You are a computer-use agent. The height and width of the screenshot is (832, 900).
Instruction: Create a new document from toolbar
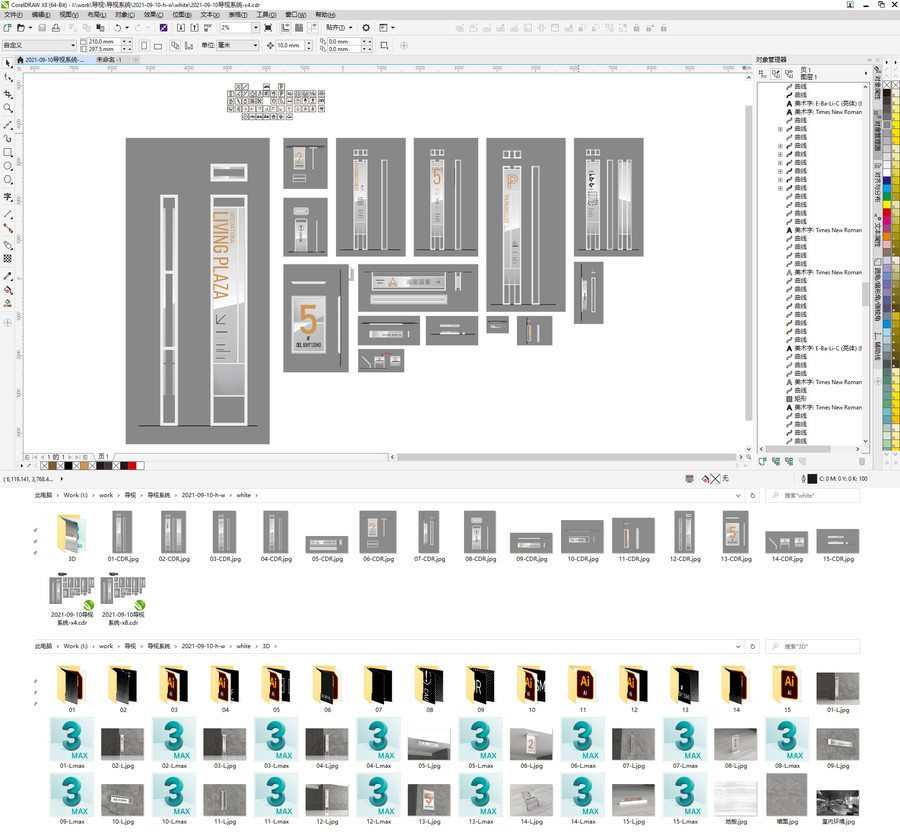tap(7, 28)
